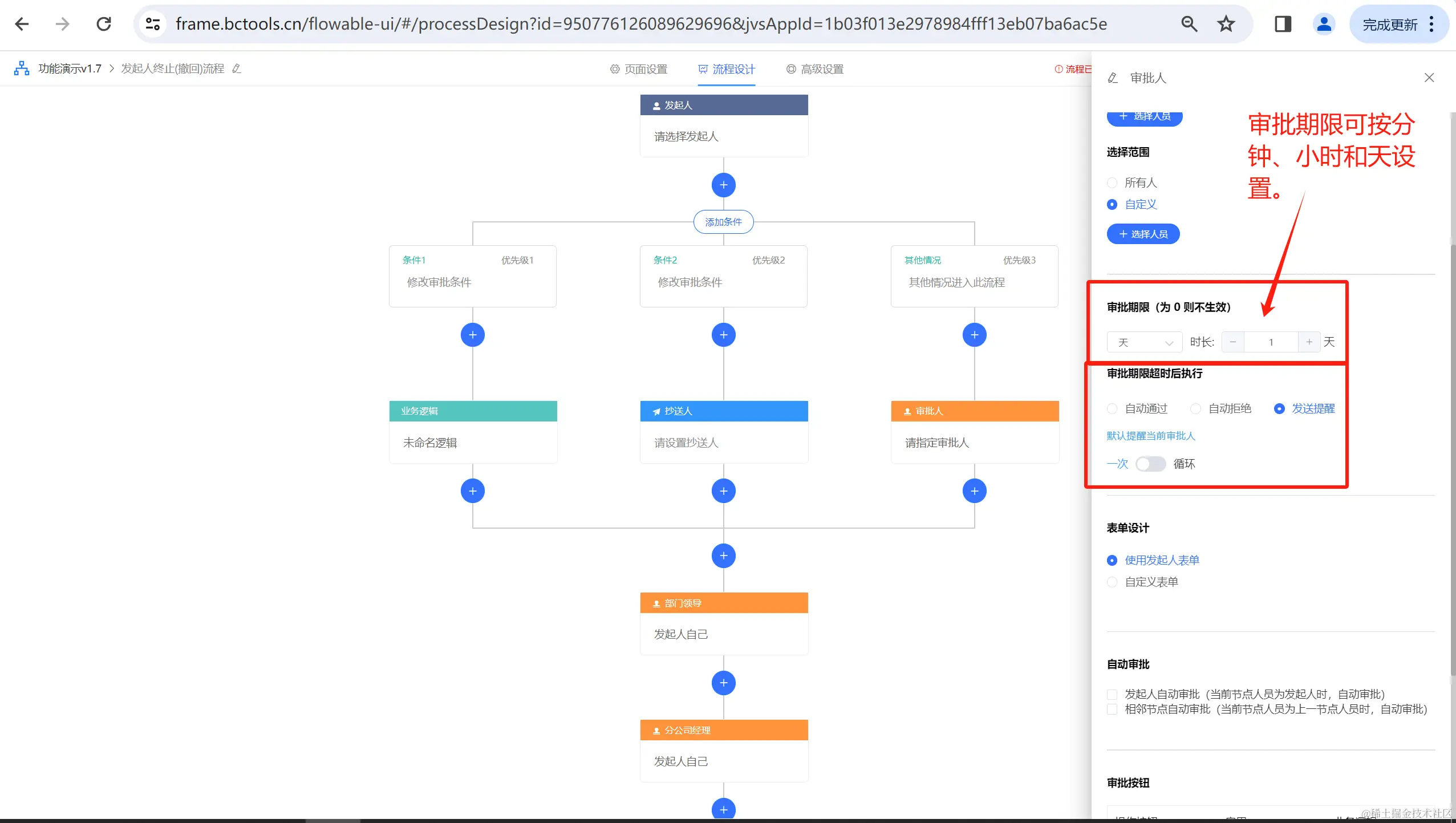The width and height of the screenshot is (1456, 823).
Task: Click the edit pencil next to flow name
Action: pos(237,69)
